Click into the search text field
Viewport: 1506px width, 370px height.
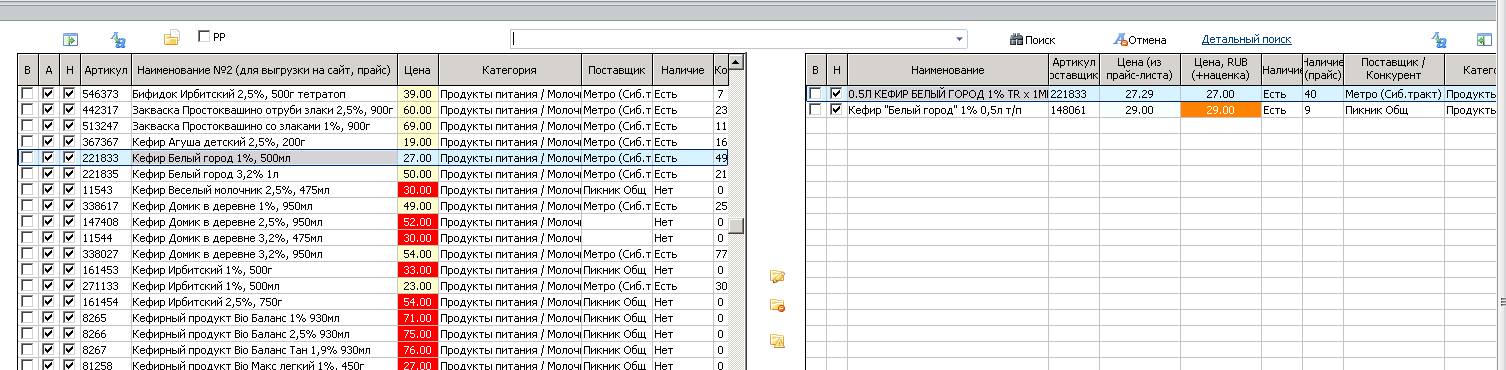click(731, 39)
